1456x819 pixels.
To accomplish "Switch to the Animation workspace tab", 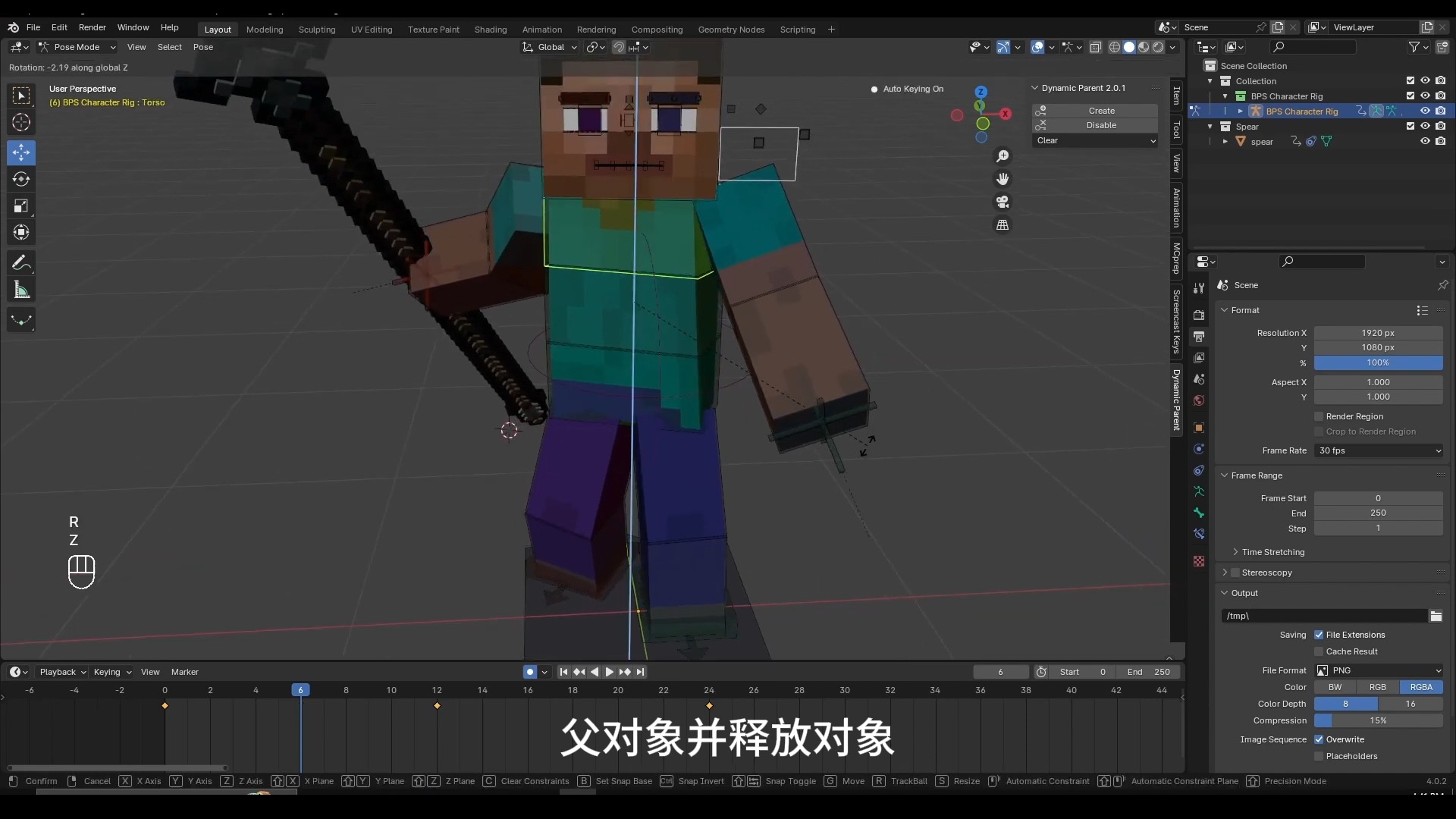I will [x=541, y=30].
